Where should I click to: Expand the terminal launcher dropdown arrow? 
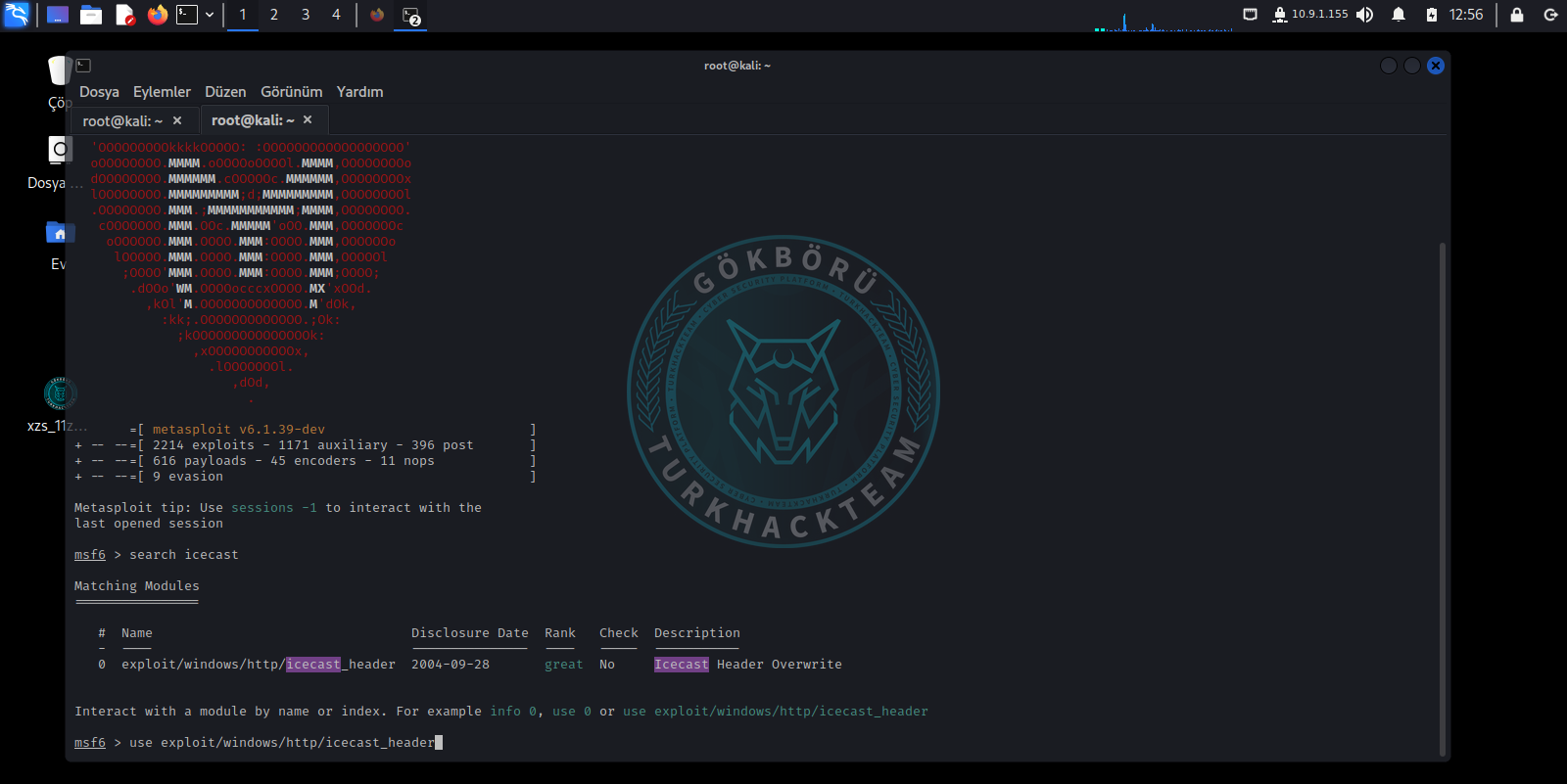click(210, 15)
